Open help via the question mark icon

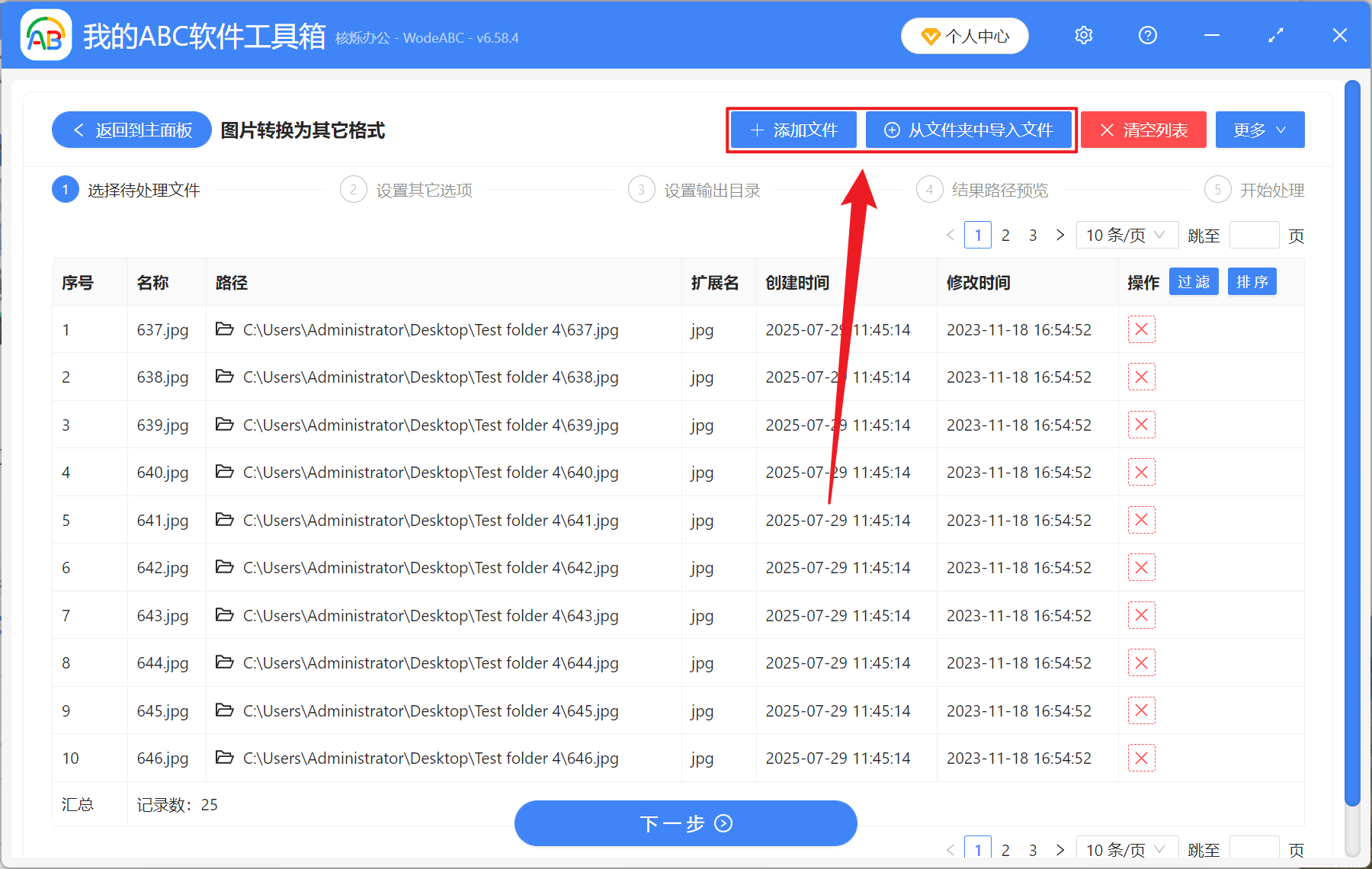point(1147,35)
